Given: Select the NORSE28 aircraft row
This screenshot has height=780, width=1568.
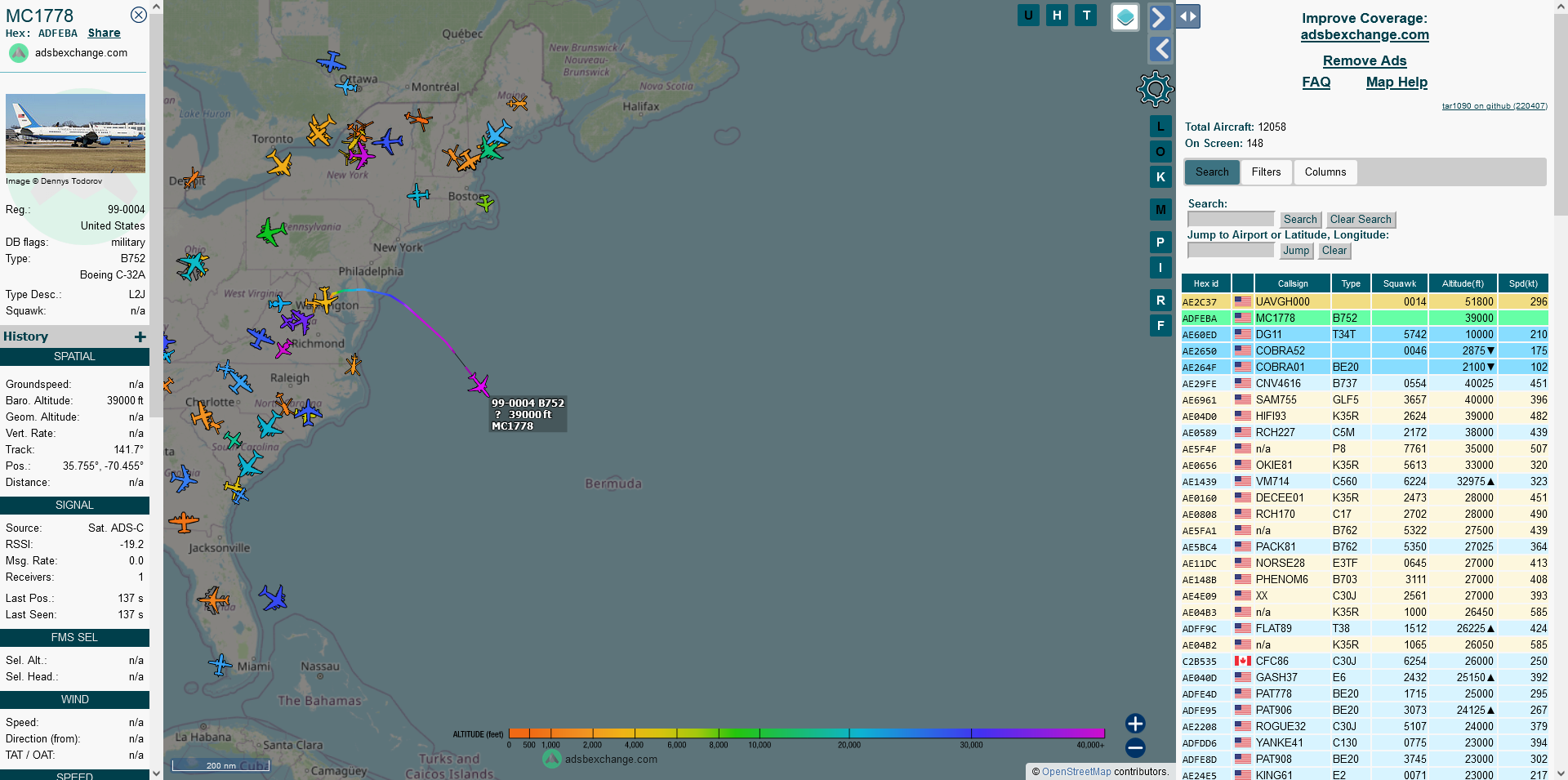Looking at the screenshot, I should click(1365, 564).
